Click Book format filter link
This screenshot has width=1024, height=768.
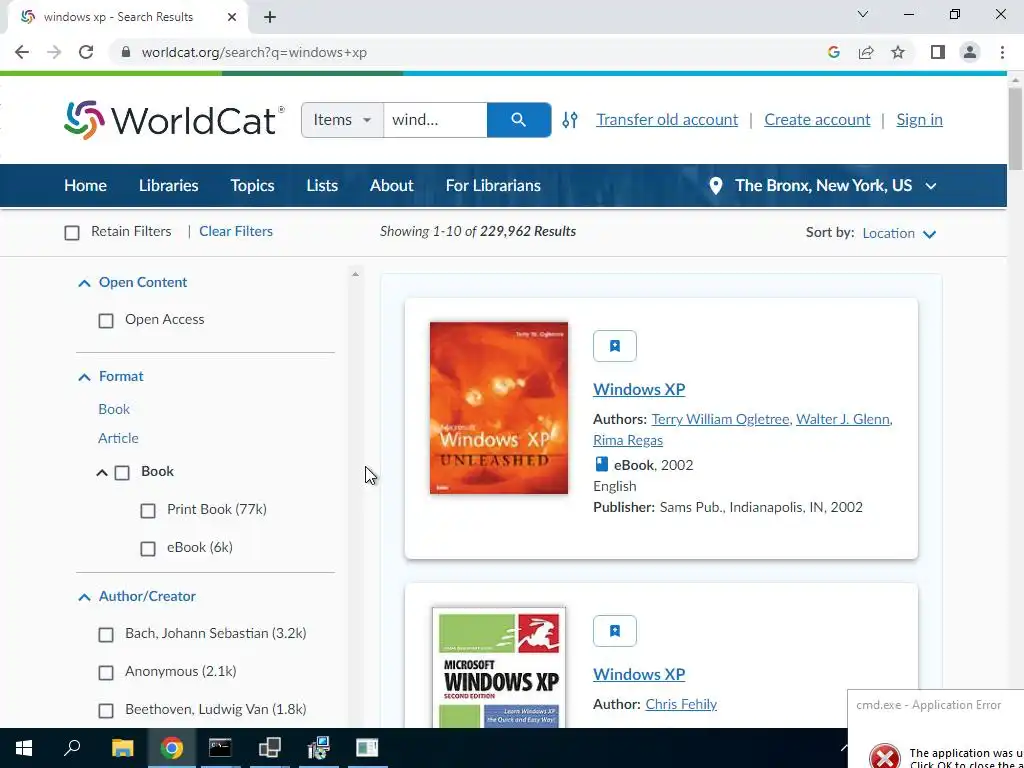pyautogui.click(x=114, y=409)
